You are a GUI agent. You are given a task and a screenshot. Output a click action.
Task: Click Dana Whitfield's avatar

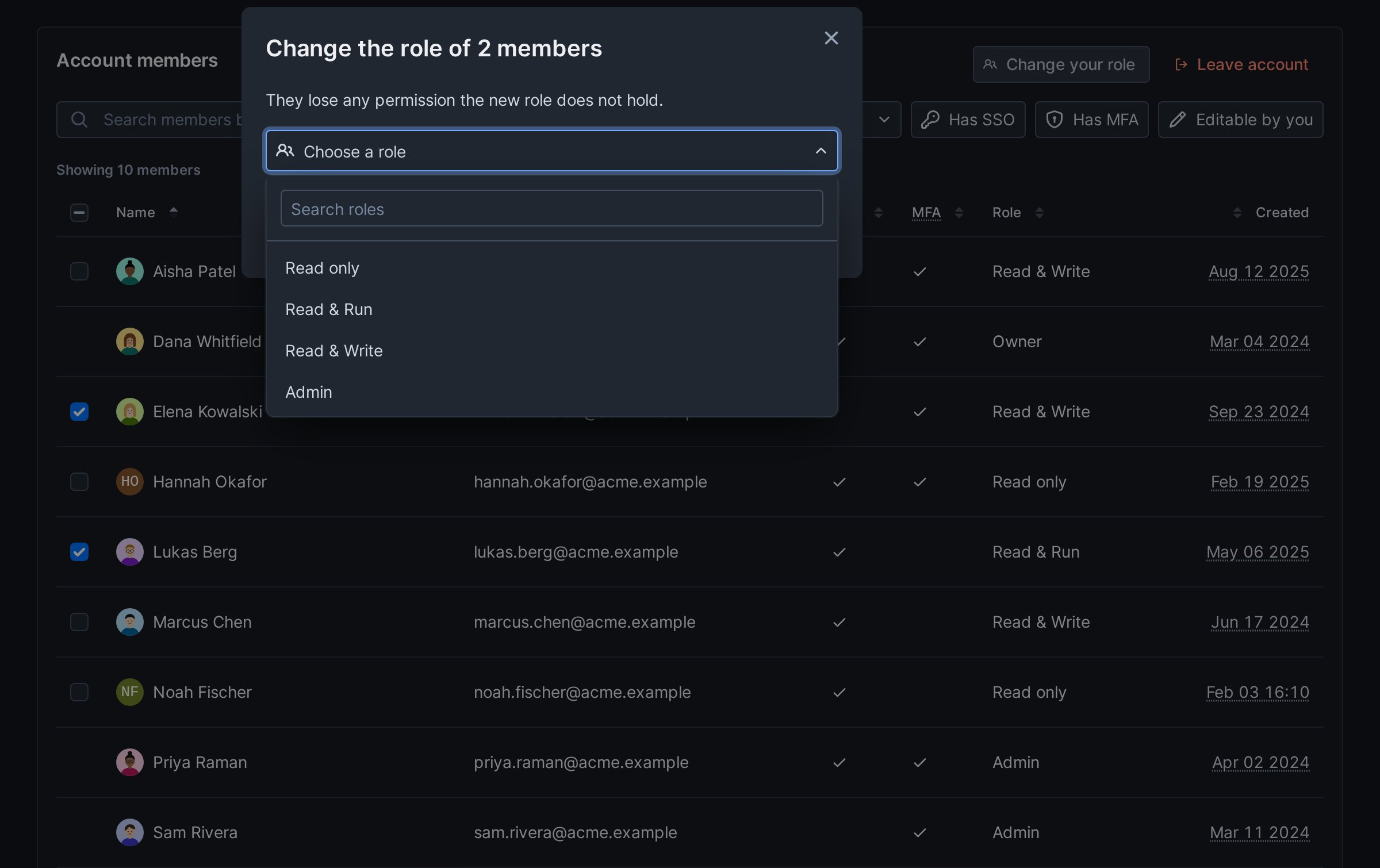pos(130,341)
